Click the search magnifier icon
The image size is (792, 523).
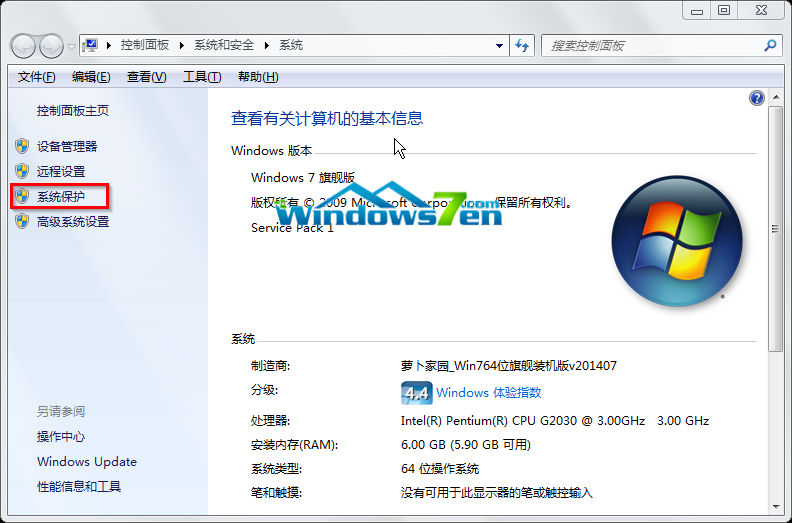click(770, 46)
